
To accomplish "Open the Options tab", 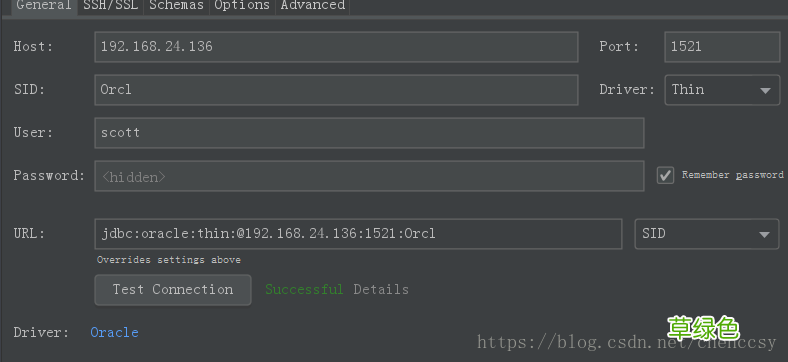I will click(x=242, y=6).
